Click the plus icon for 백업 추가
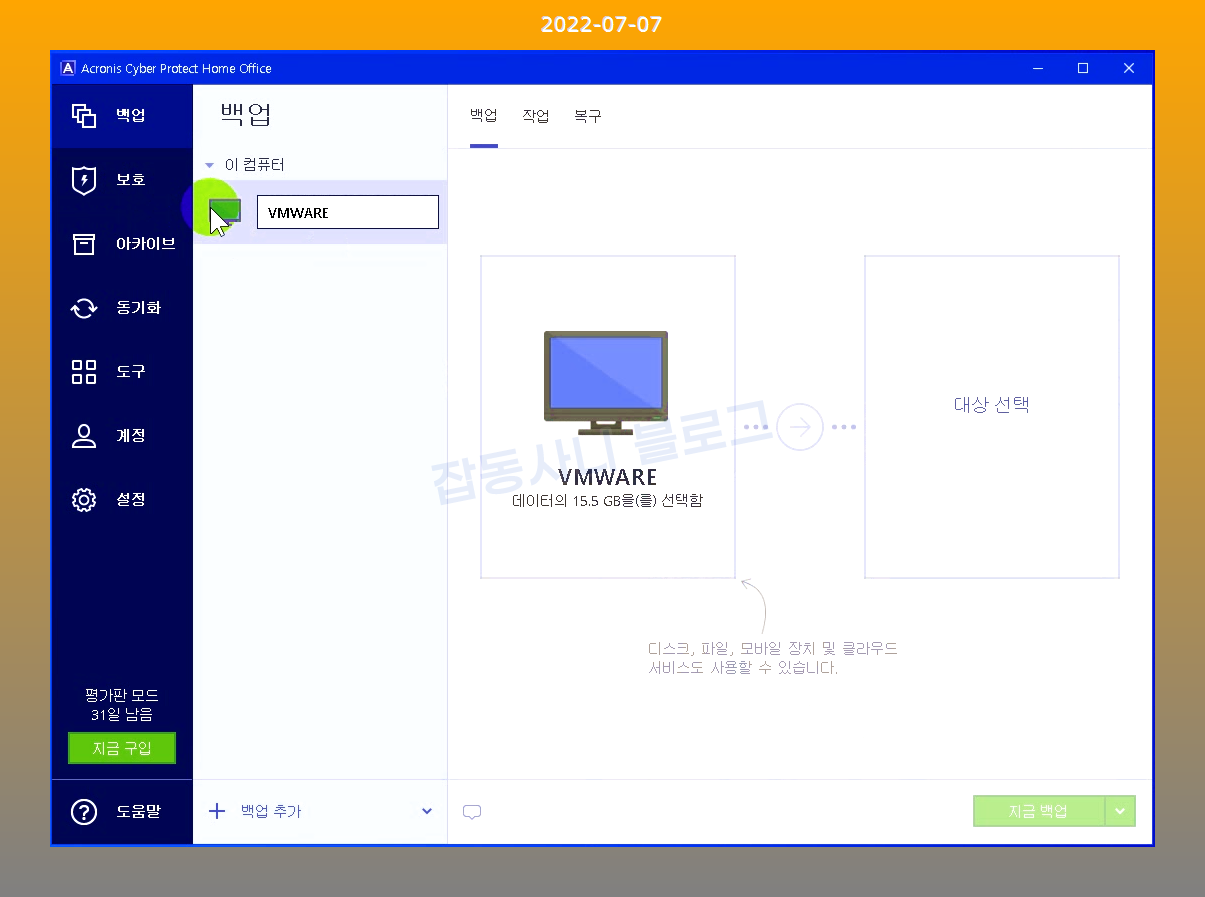 pos(217,811)
